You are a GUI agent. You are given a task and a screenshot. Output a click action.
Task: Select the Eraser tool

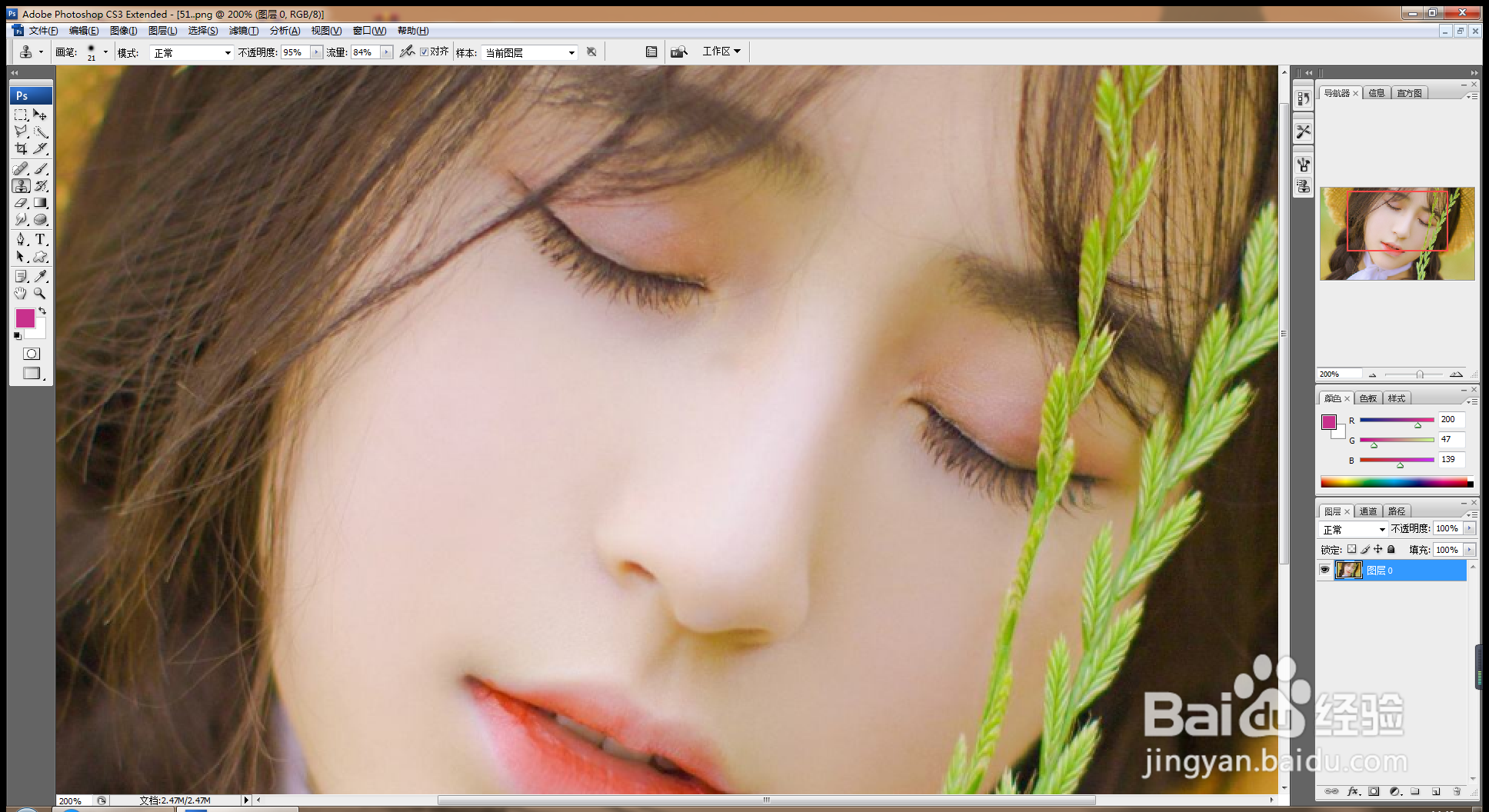coord(21,203)
